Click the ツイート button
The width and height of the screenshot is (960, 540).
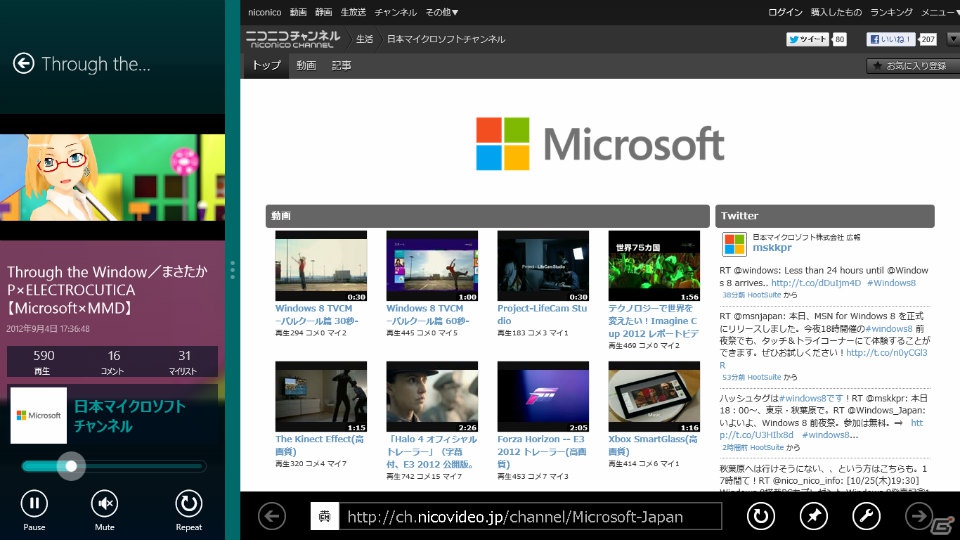point(808,39)
